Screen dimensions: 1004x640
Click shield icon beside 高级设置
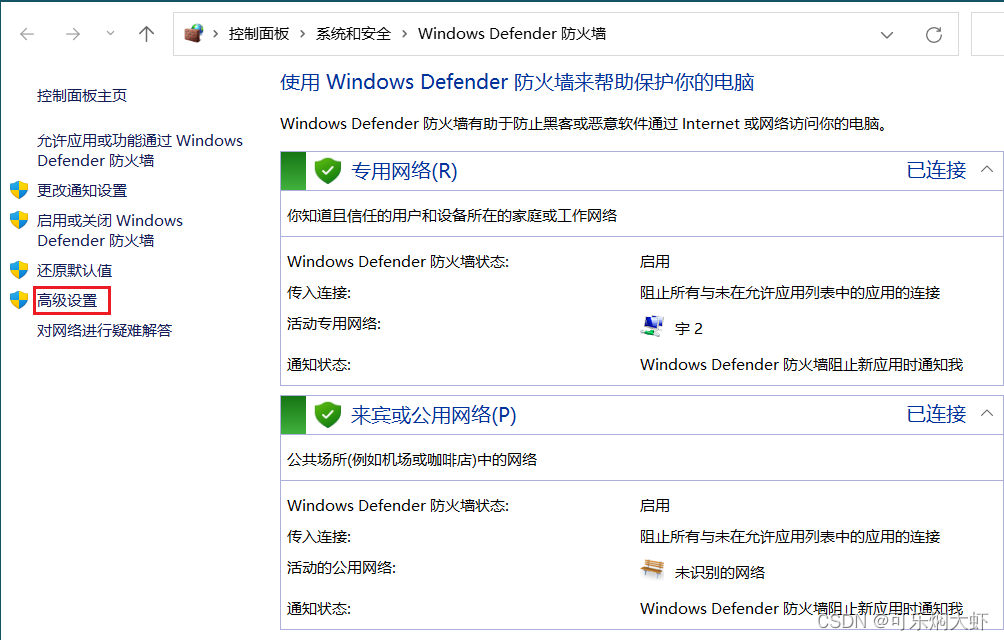19,300
